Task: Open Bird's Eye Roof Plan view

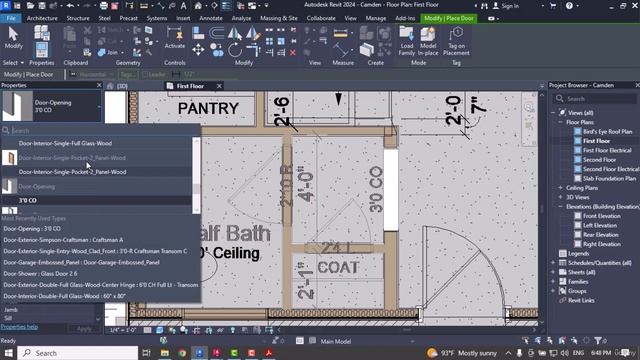Action: (x=607, y=131)
